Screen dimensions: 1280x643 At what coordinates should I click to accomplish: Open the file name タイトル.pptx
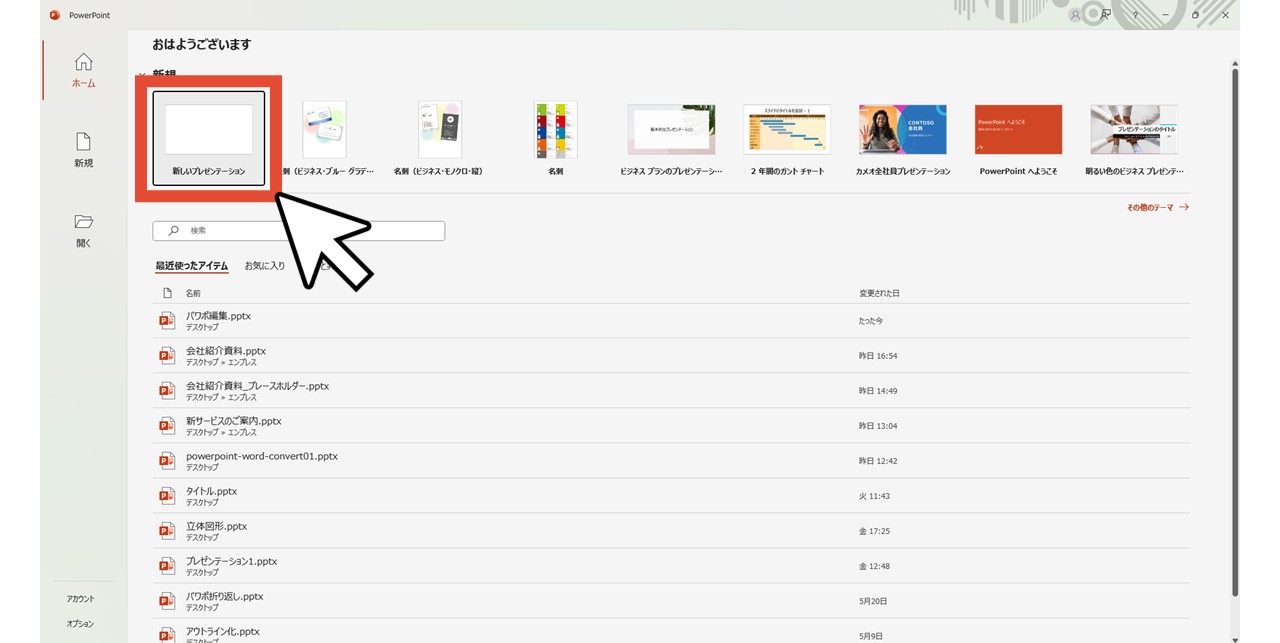pos(212,491)
